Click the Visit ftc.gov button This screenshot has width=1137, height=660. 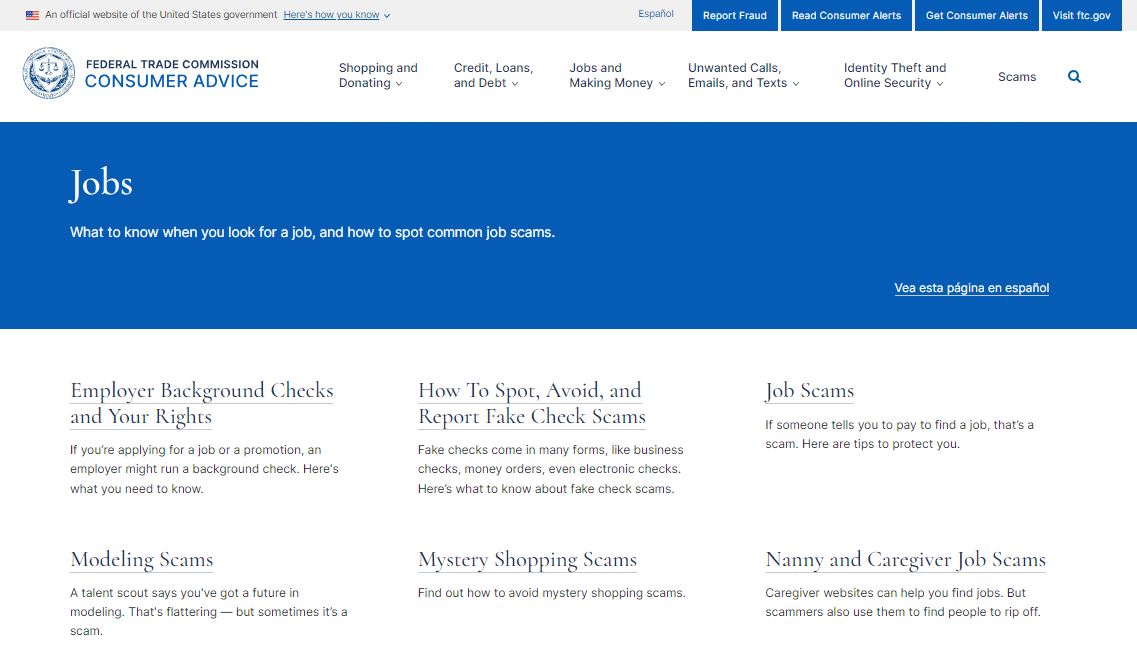click(1081, 15)
